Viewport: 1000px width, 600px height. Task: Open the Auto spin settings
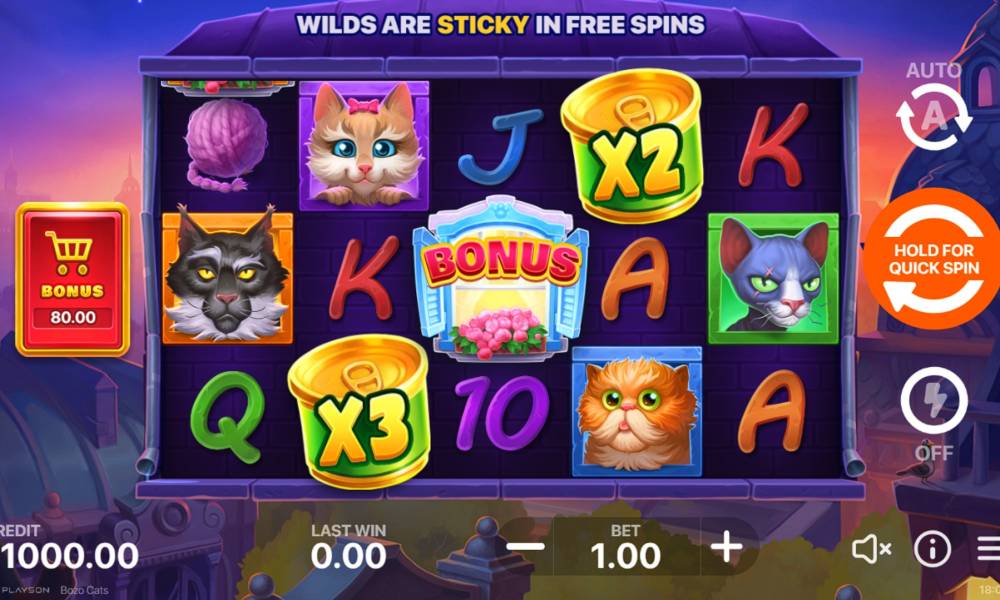tap(934, 117)
